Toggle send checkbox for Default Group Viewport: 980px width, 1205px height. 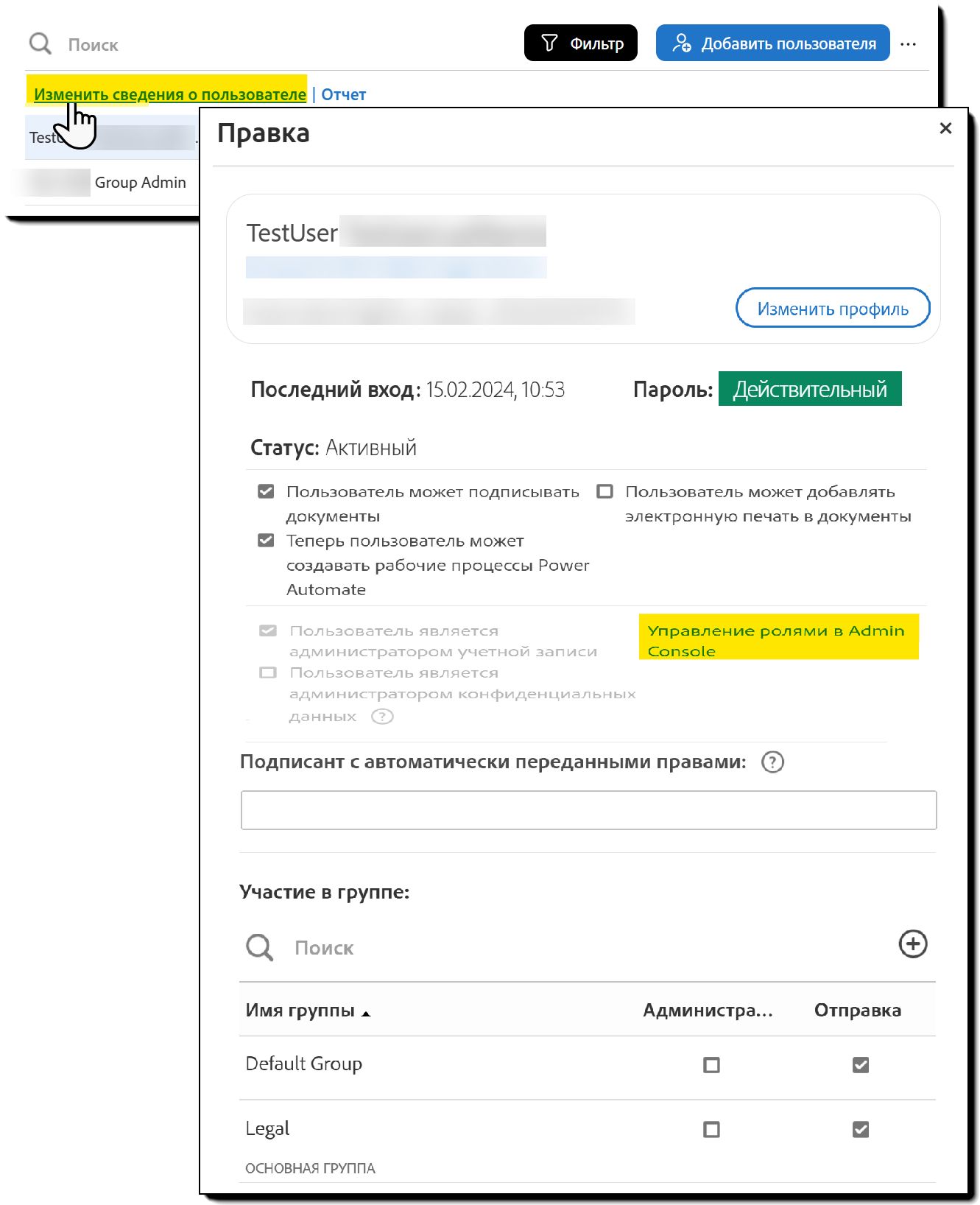(861, 1065)
